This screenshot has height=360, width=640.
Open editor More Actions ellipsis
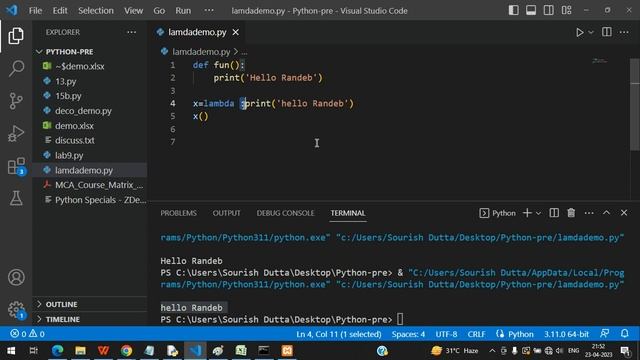624,32
